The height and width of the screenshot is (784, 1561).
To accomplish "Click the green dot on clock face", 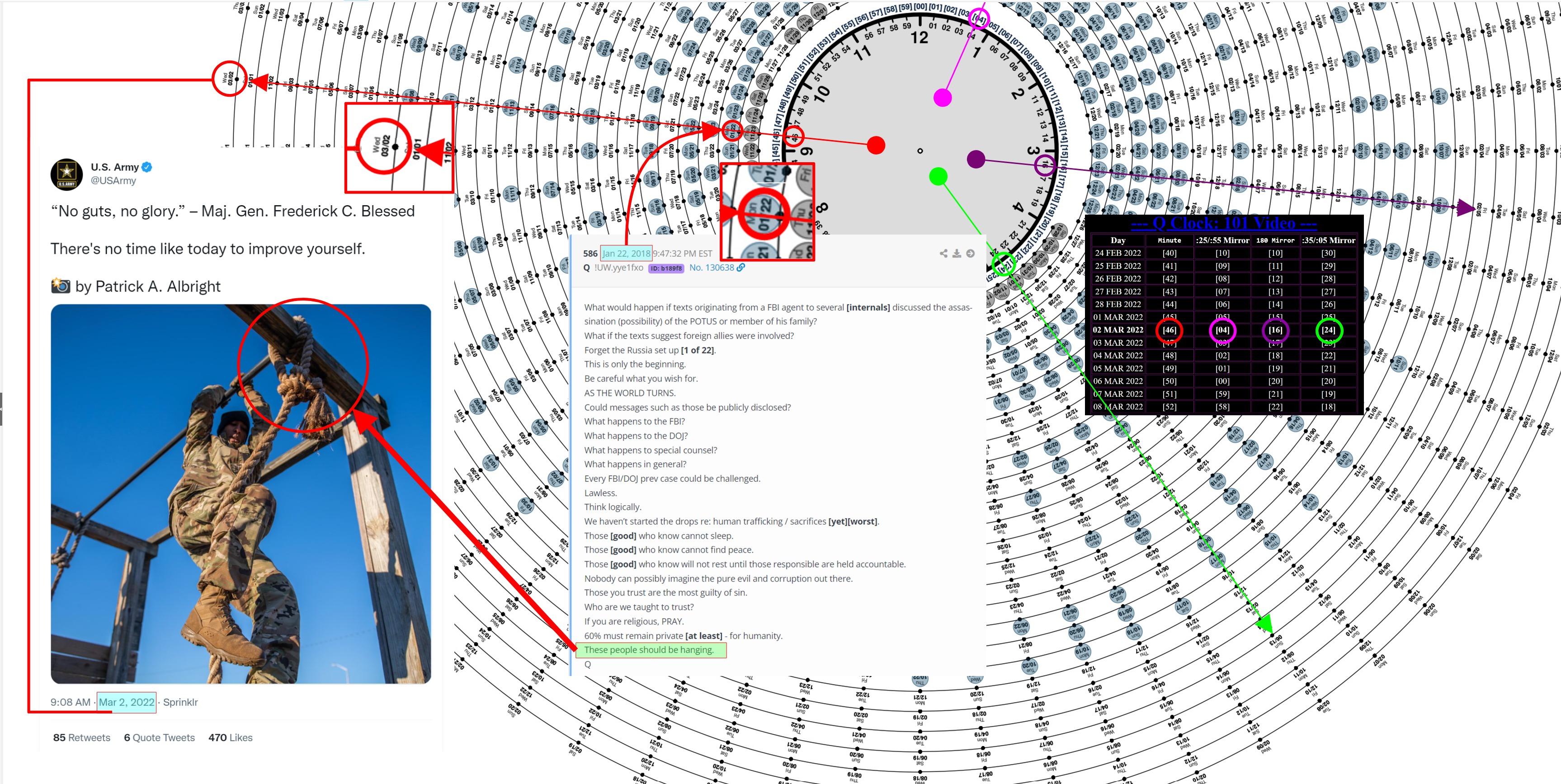I will pyautogui.click(x=938, y=176).
